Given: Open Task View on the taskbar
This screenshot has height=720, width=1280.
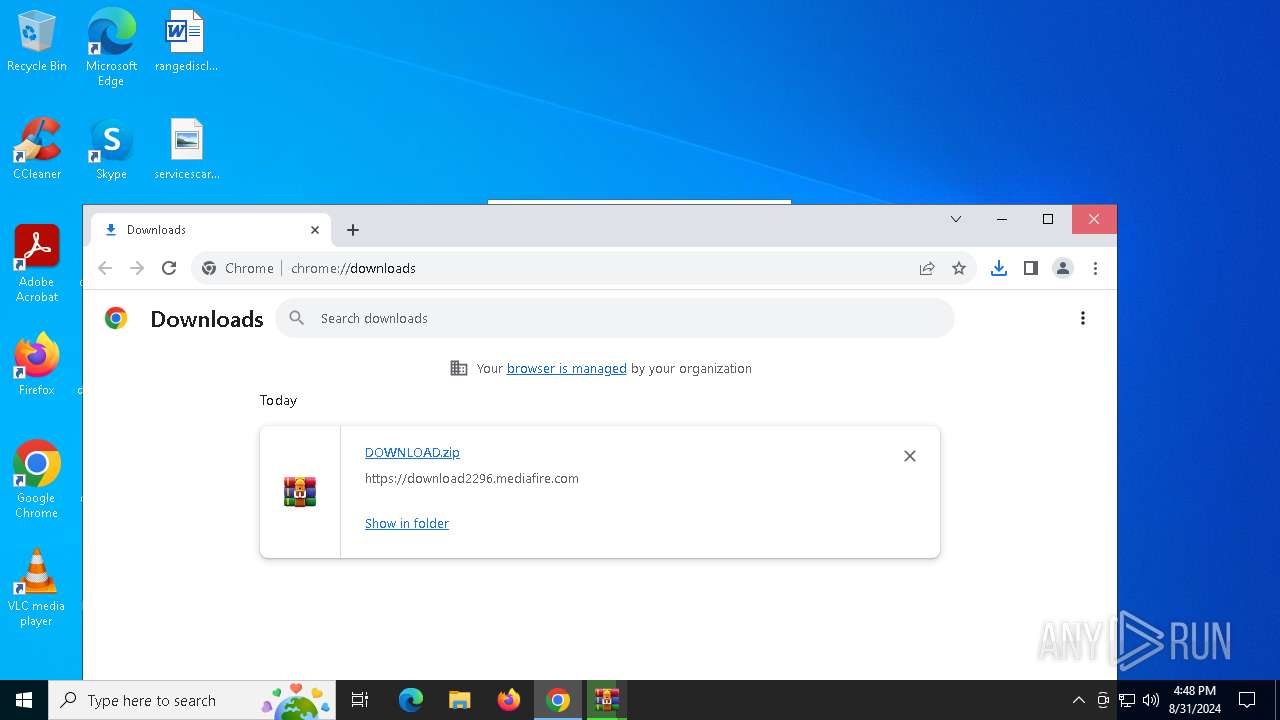Looking at the screenshot, I should [360, 700].
